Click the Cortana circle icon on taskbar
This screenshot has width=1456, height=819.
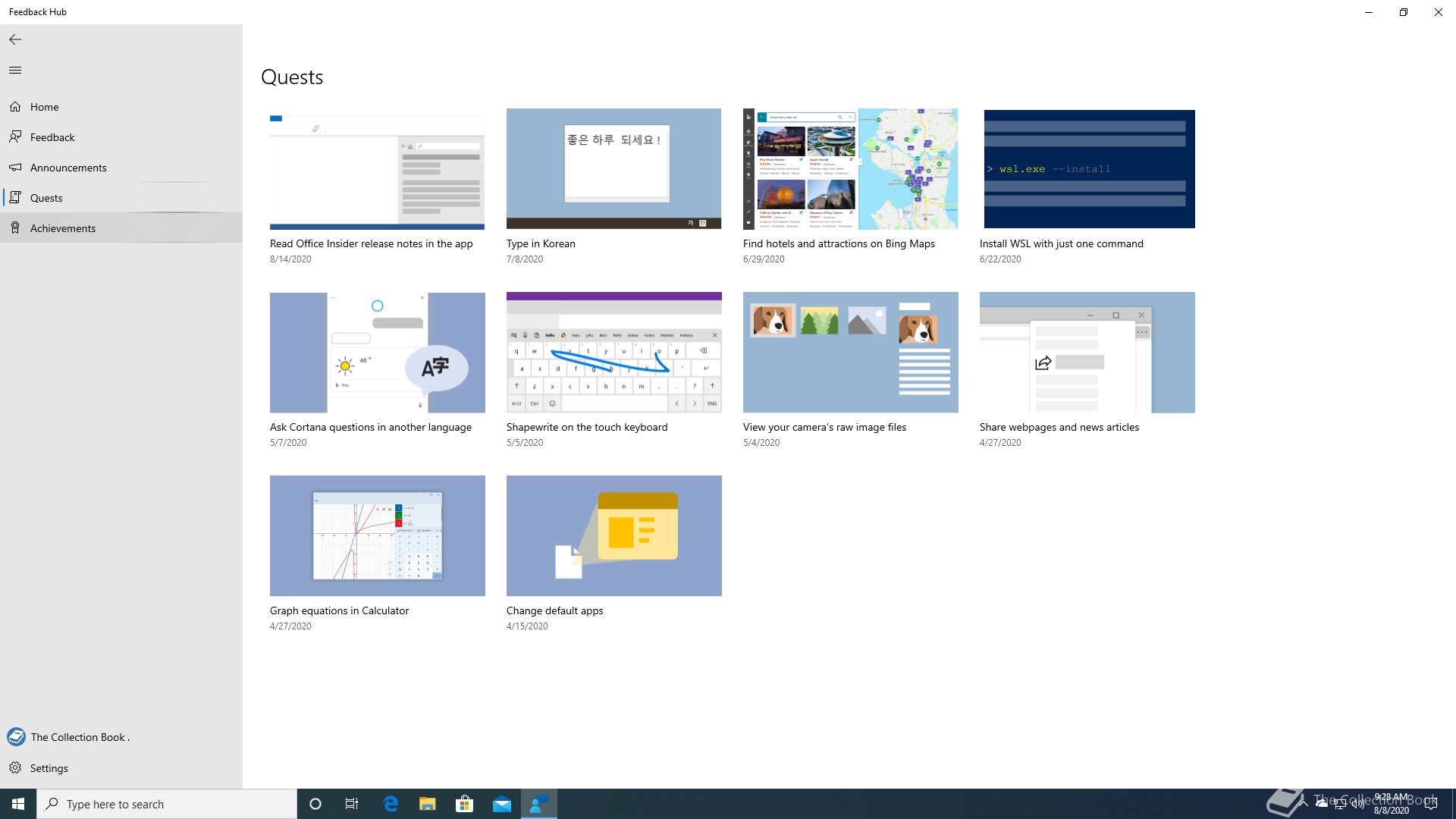pos(315,804)
